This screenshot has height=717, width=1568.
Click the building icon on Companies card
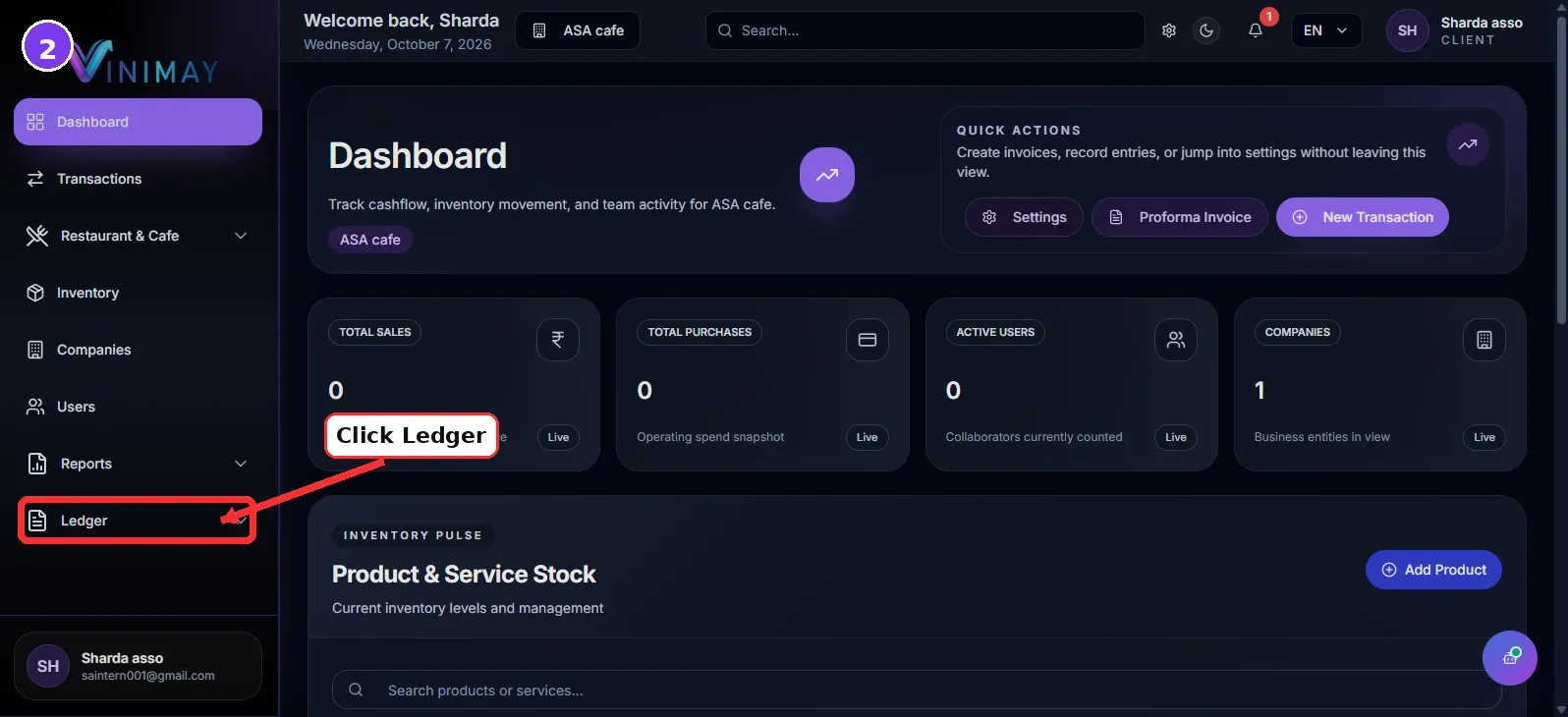coord(1484,340)
